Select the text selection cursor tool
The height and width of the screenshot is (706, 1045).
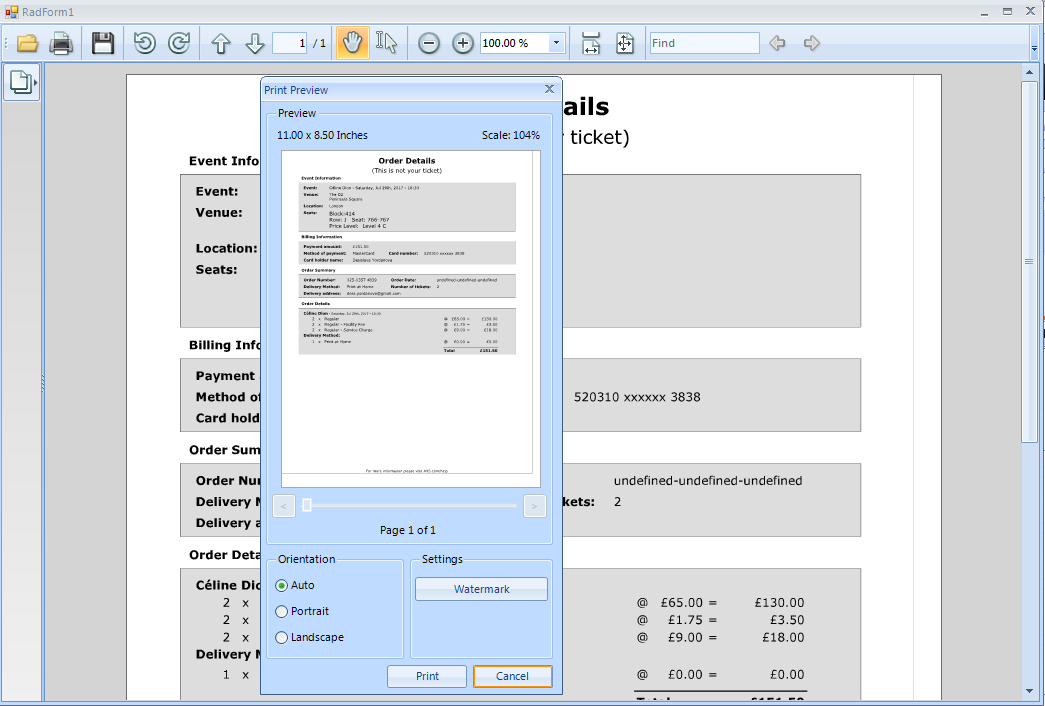pyautogui.click(x=387, y=42)
